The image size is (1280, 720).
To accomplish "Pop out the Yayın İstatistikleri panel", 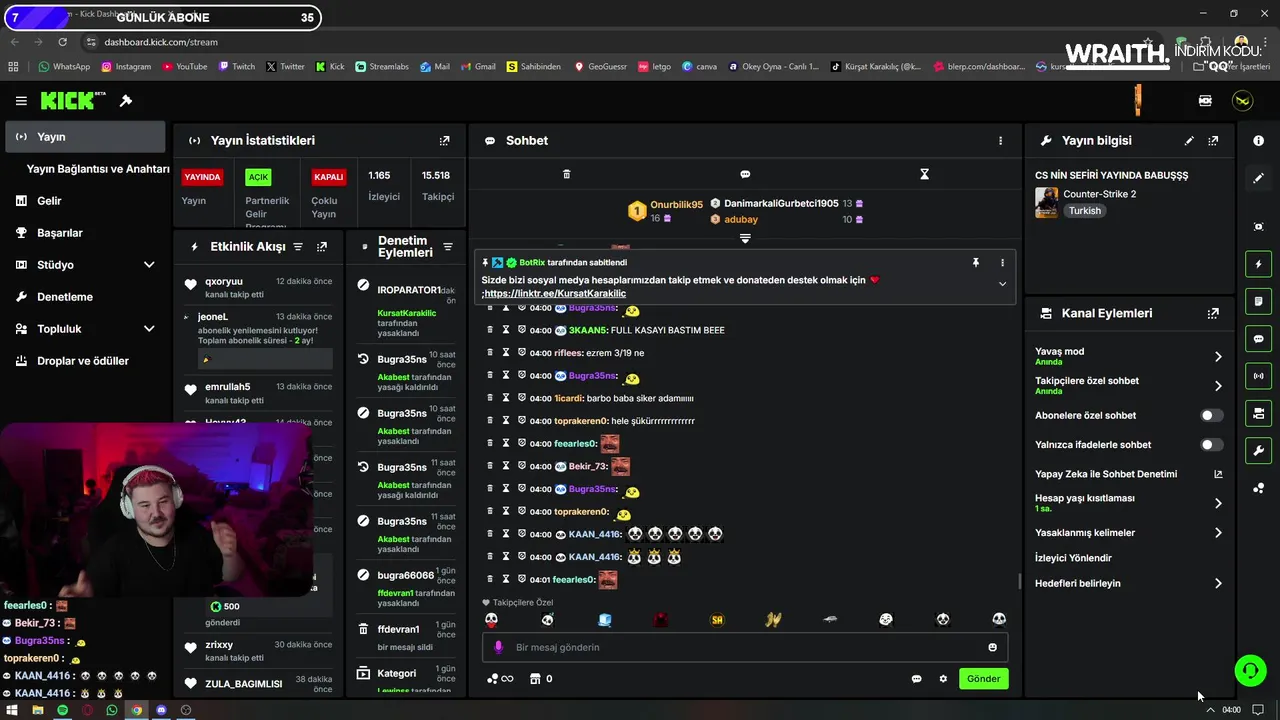I will [445, 141].
